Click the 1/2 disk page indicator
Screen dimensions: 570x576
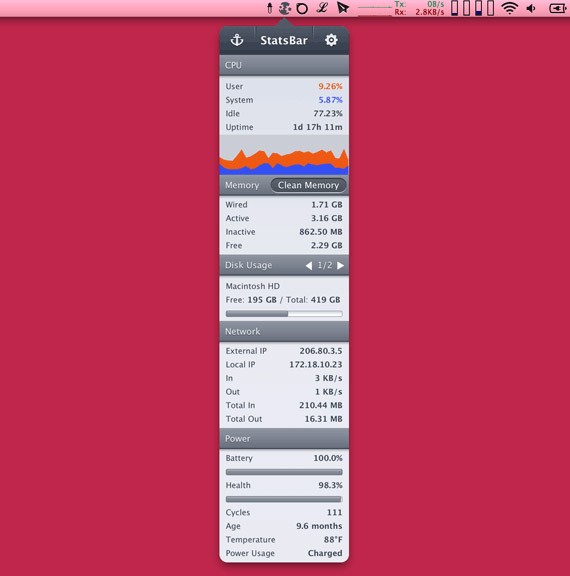(x=325, y=265)
